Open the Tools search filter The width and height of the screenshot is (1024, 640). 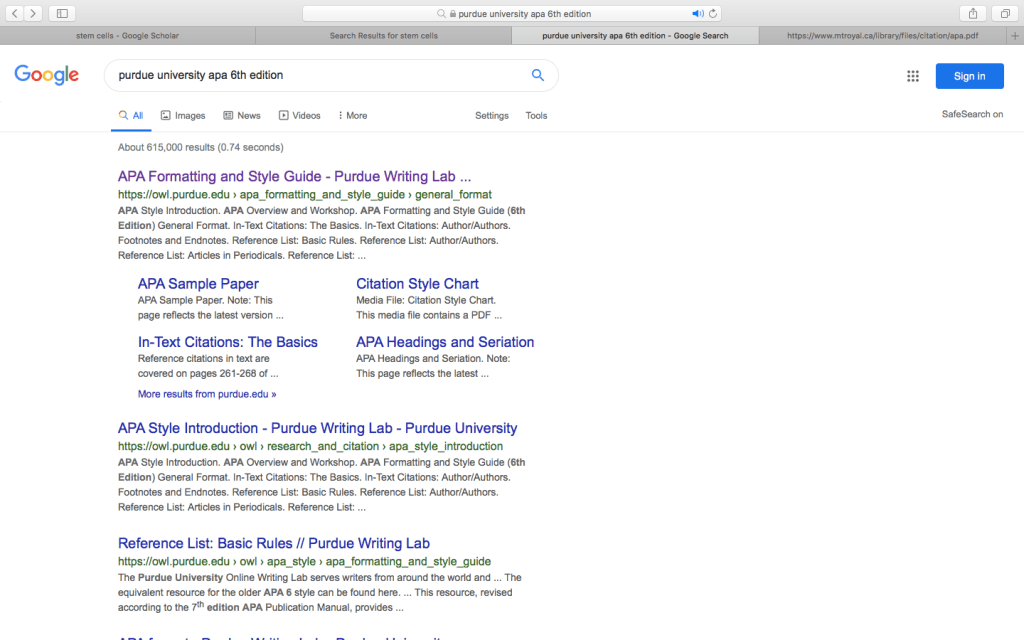[x=536, y=116]
